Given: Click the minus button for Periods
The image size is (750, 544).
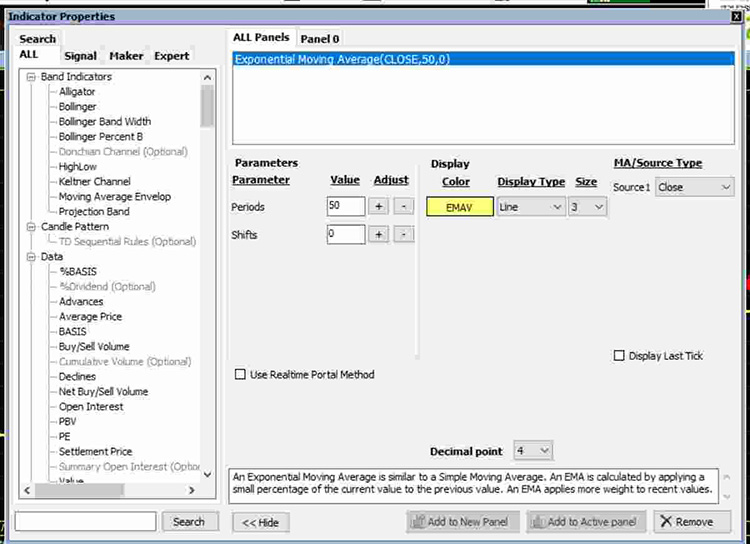Looking at the screenshot, I should (x=403, y=206).
